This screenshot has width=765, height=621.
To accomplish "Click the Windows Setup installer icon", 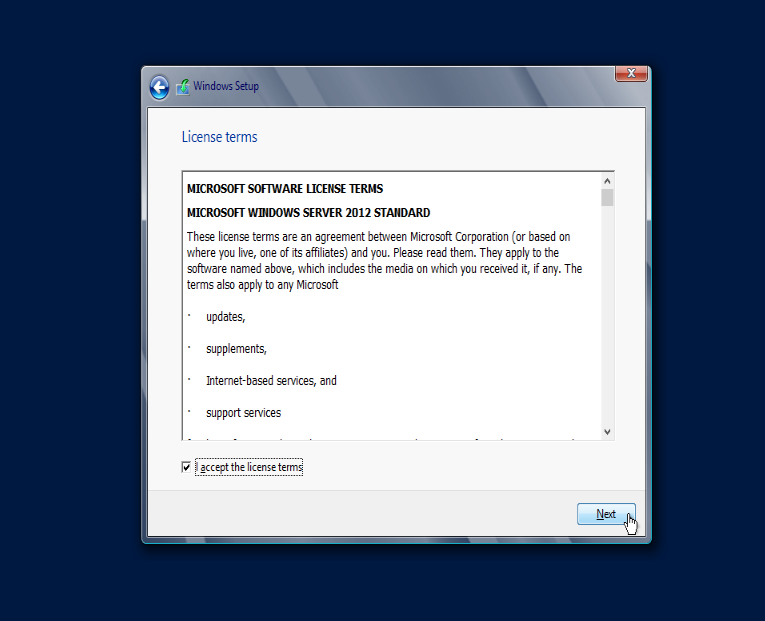I will (183, 87).
